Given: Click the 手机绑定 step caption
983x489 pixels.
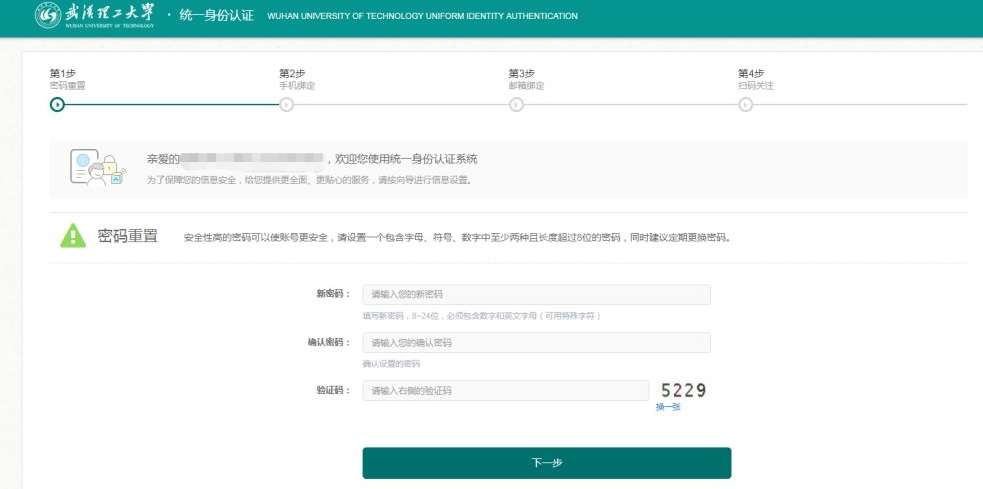Looking at the screenshot, I should click(297, 86).
